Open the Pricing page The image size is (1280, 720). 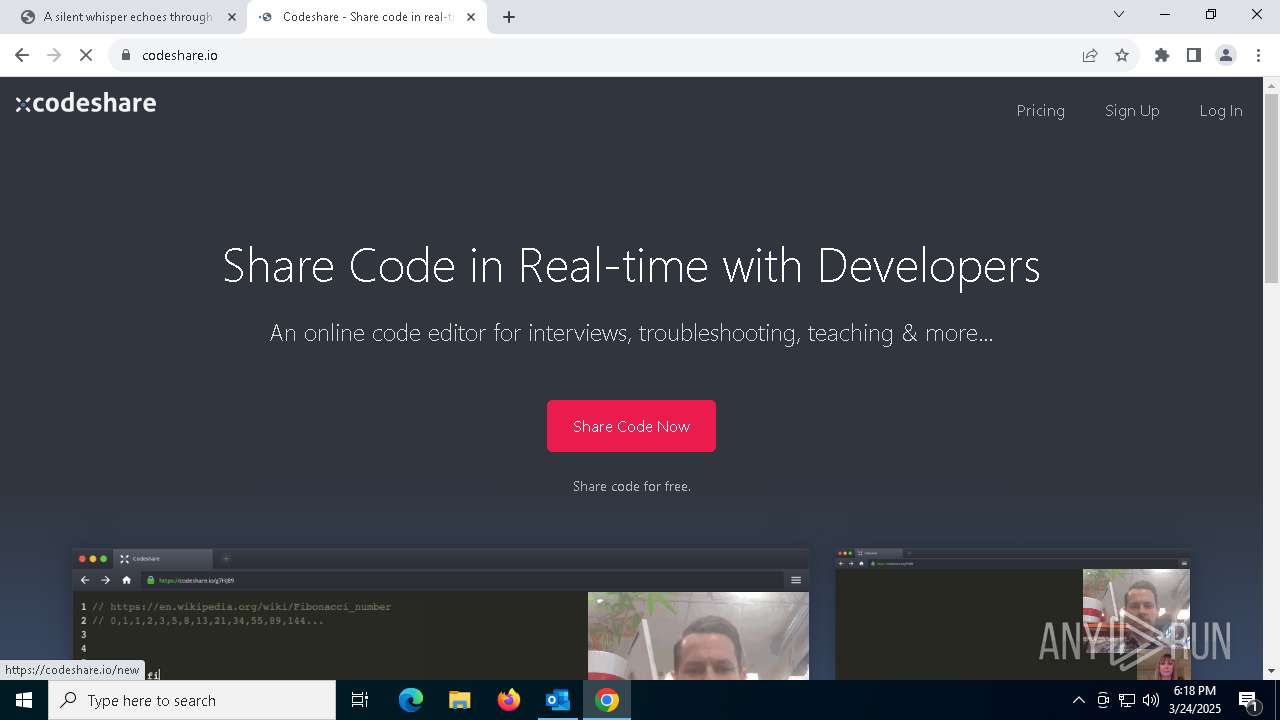point(1040,110)
